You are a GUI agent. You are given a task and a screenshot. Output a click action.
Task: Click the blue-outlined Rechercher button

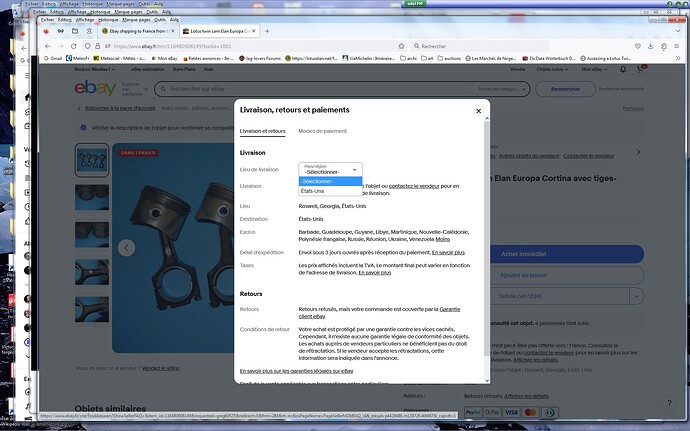coord(565,89)
